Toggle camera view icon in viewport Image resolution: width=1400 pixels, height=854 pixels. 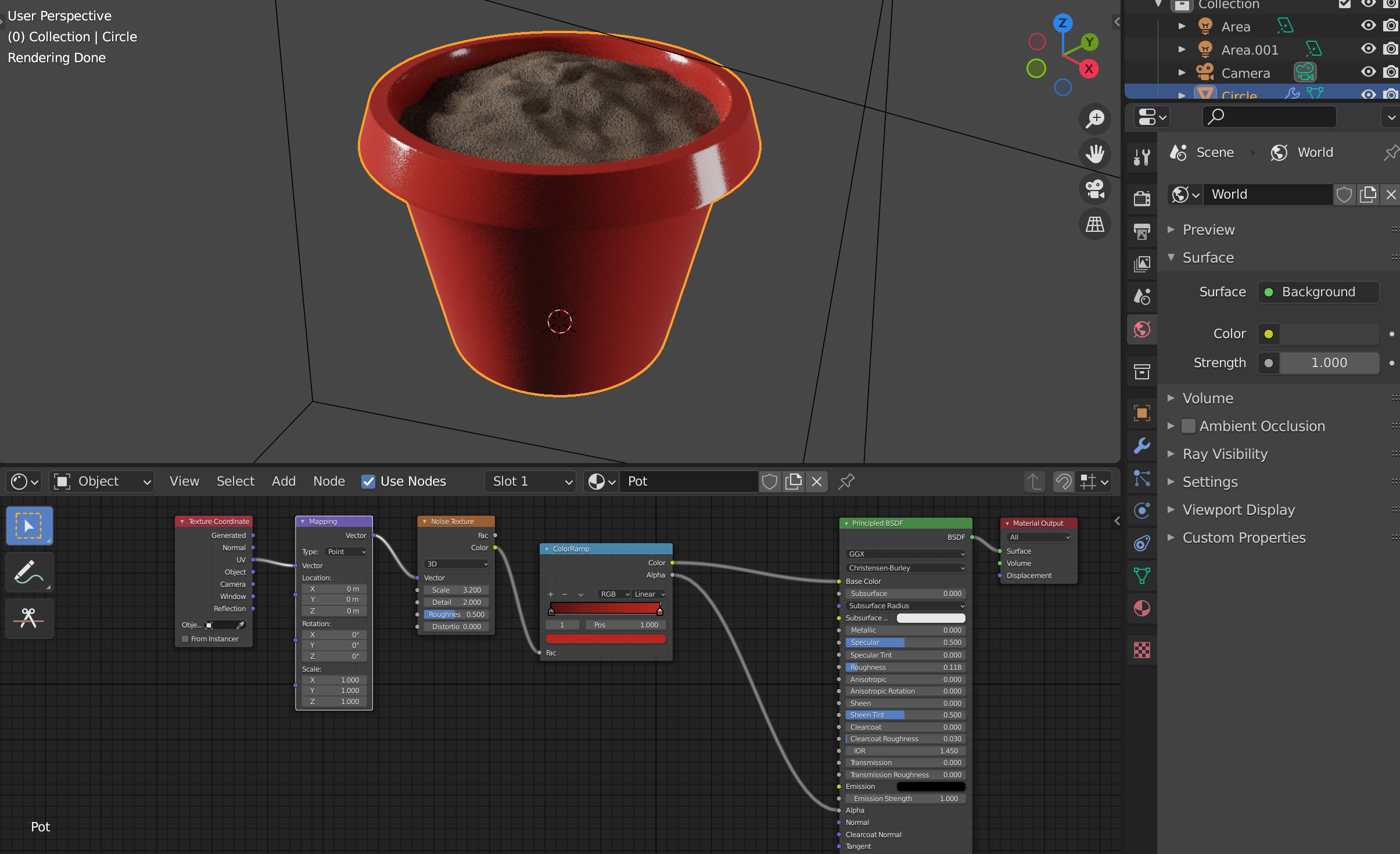tap(1095, 189)
